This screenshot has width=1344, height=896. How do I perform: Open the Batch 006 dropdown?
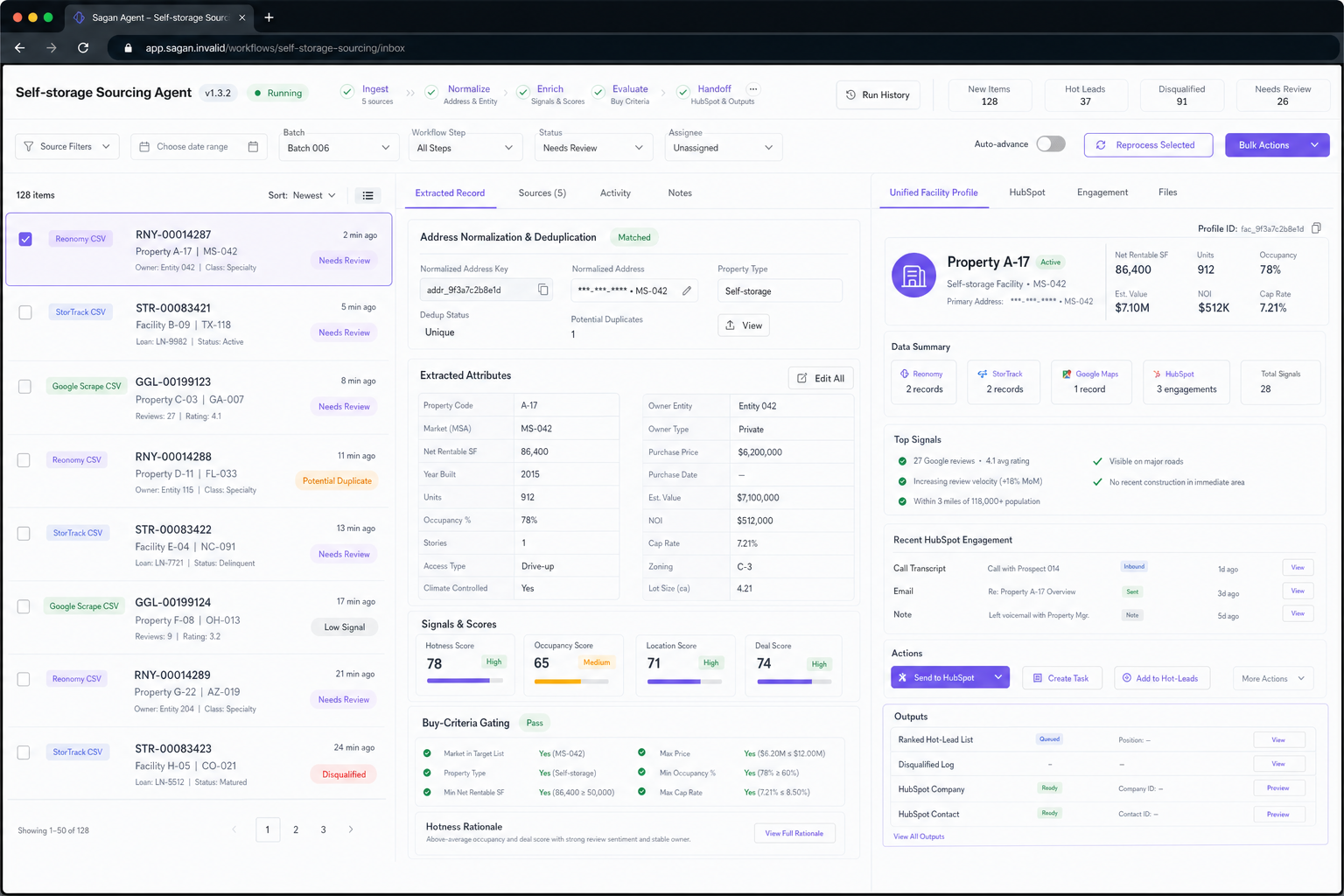click(x=339, y=148)
